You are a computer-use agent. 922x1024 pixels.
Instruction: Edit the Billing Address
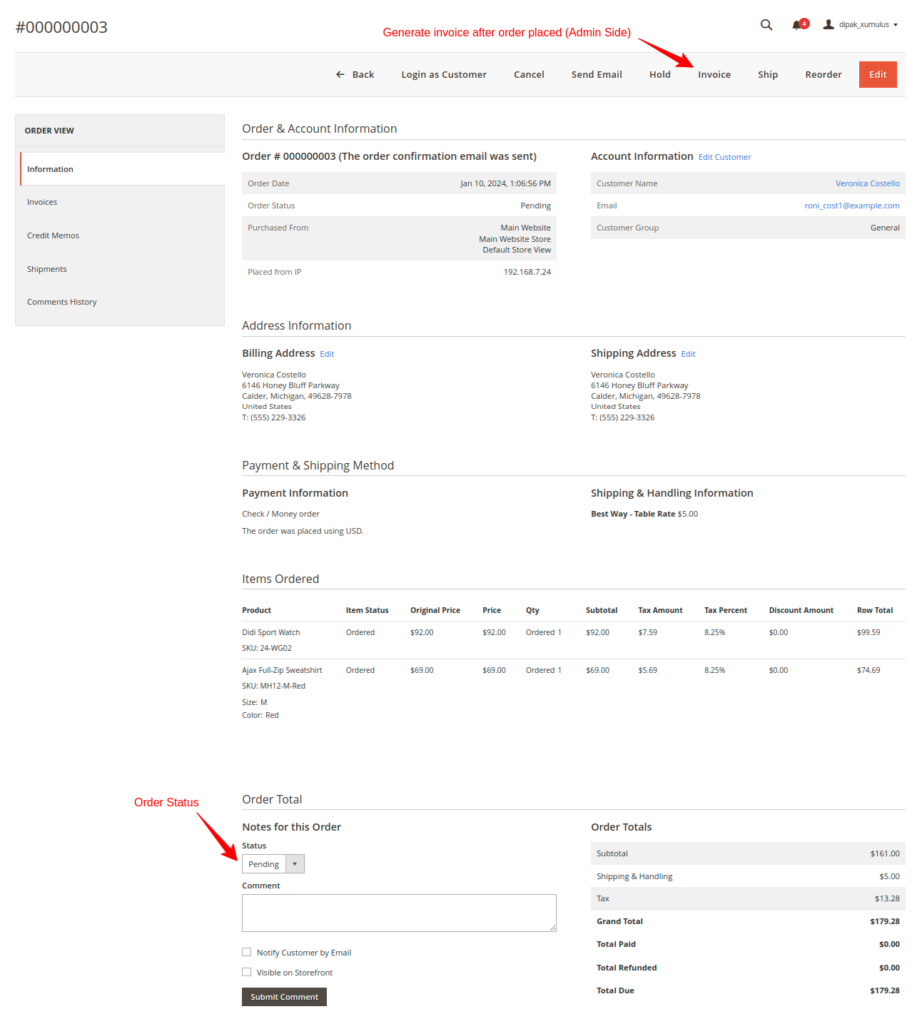[x=327, y=353]
